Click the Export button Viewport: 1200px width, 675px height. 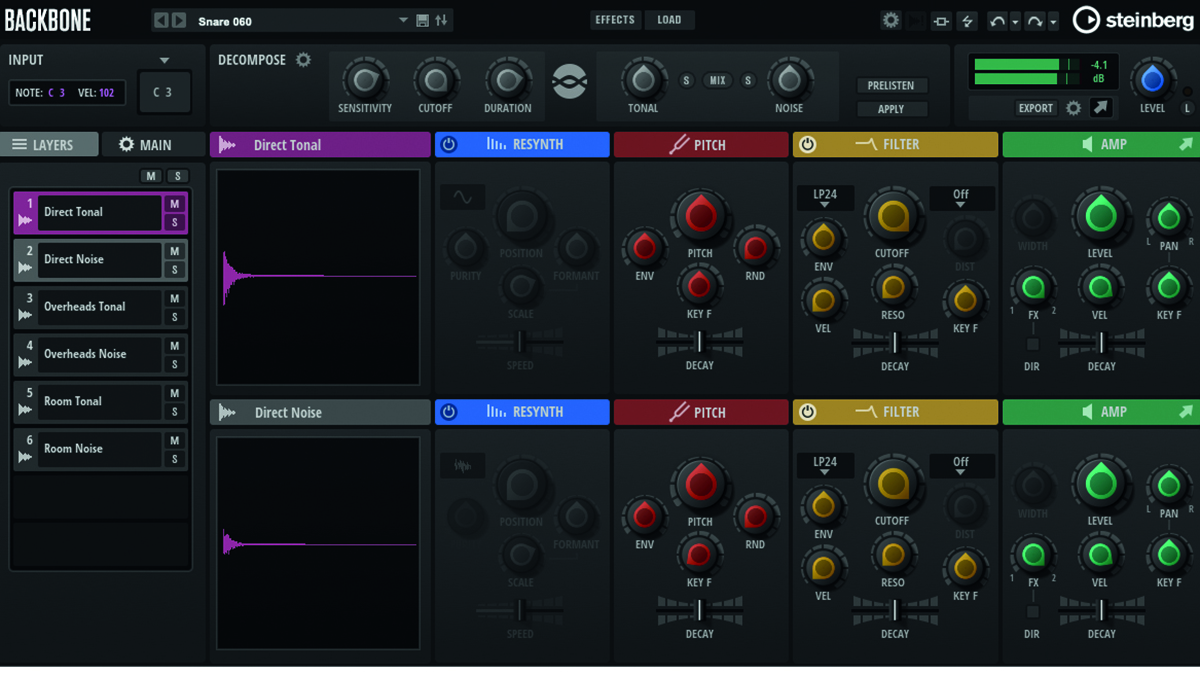[1035, 108]
